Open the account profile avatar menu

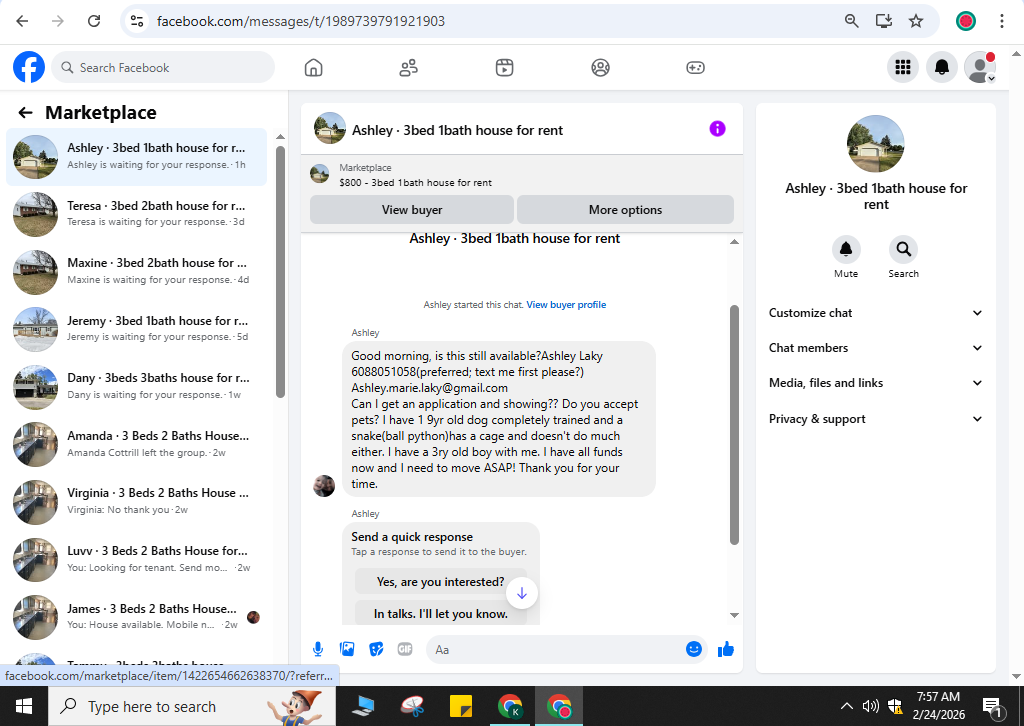pyautogui.click(x=980, y=67)
